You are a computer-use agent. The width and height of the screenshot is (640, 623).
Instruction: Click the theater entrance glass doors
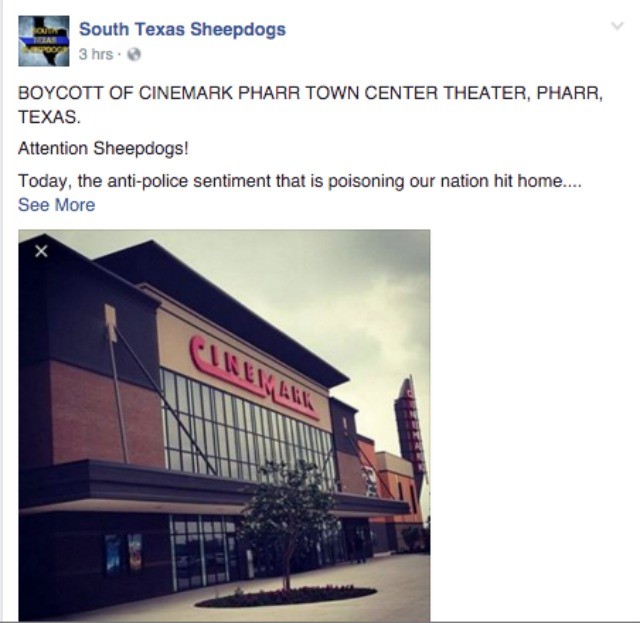pyautogui.click(x=202, y=551)
